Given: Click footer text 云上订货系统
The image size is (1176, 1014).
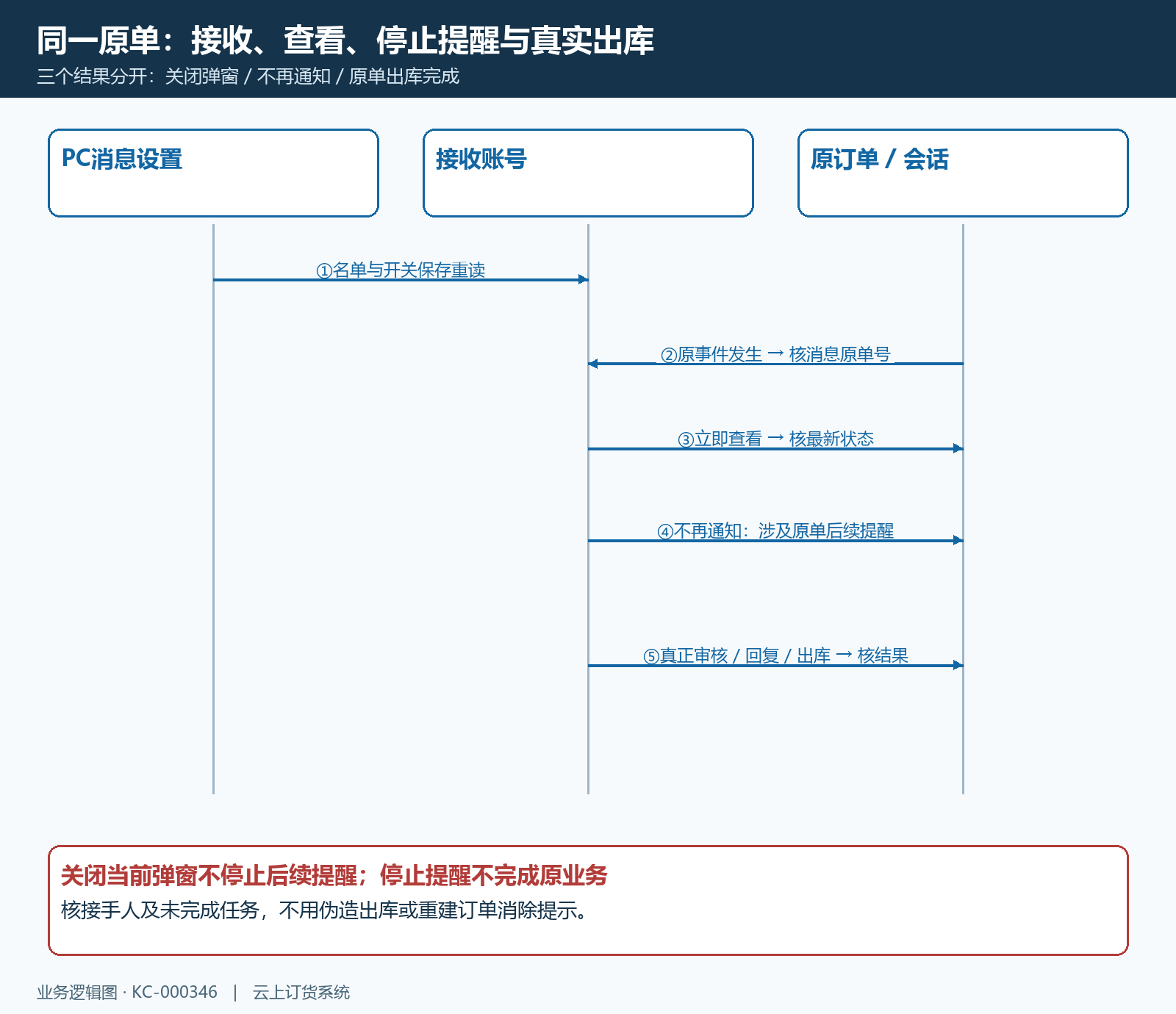Looking at the screenshot, I should (x=301, y=992).
